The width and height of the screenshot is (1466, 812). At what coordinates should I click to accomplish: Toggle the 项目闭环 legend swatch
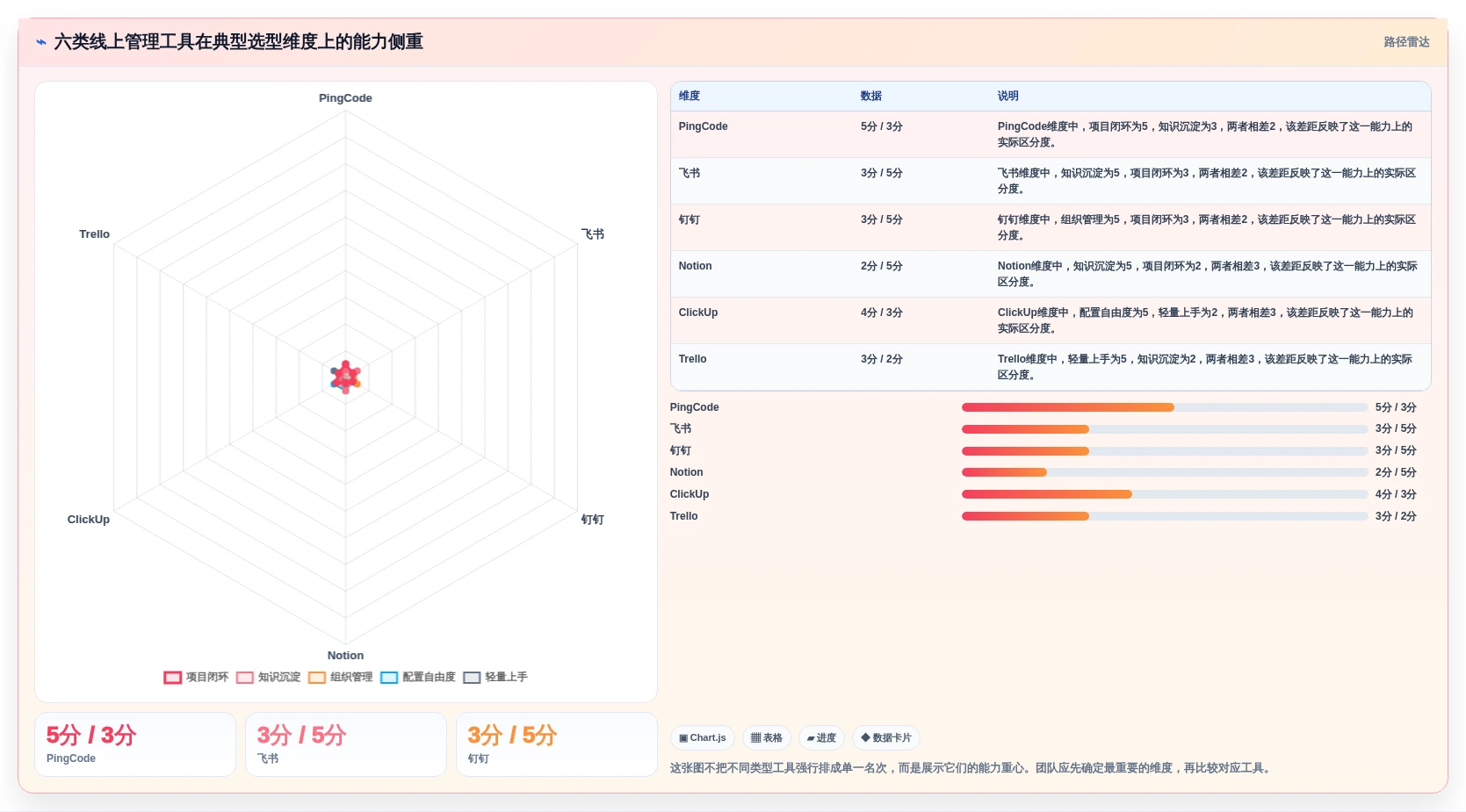172,678
